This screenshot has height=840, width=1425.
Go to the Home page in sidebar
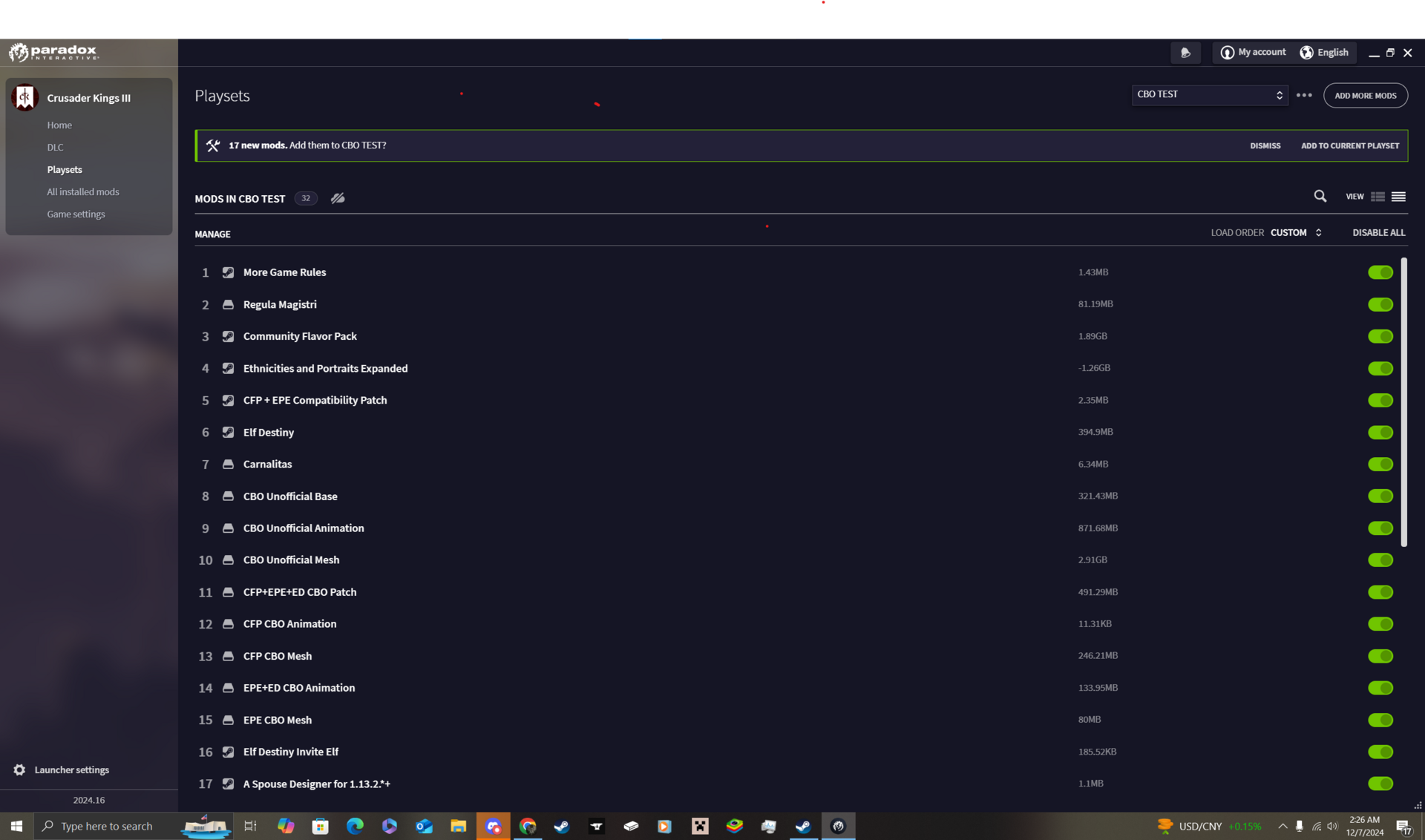tap(59, 125)
